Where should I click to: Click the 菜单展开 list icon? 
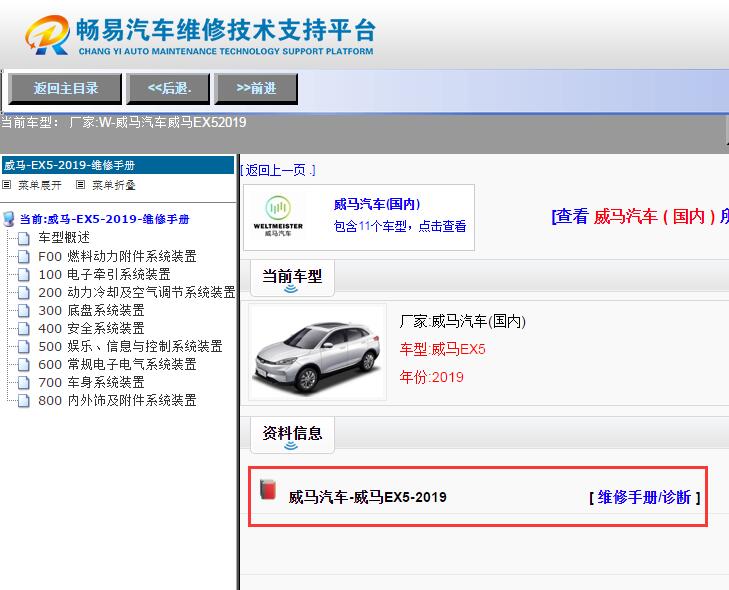click(x=7, y=185)
